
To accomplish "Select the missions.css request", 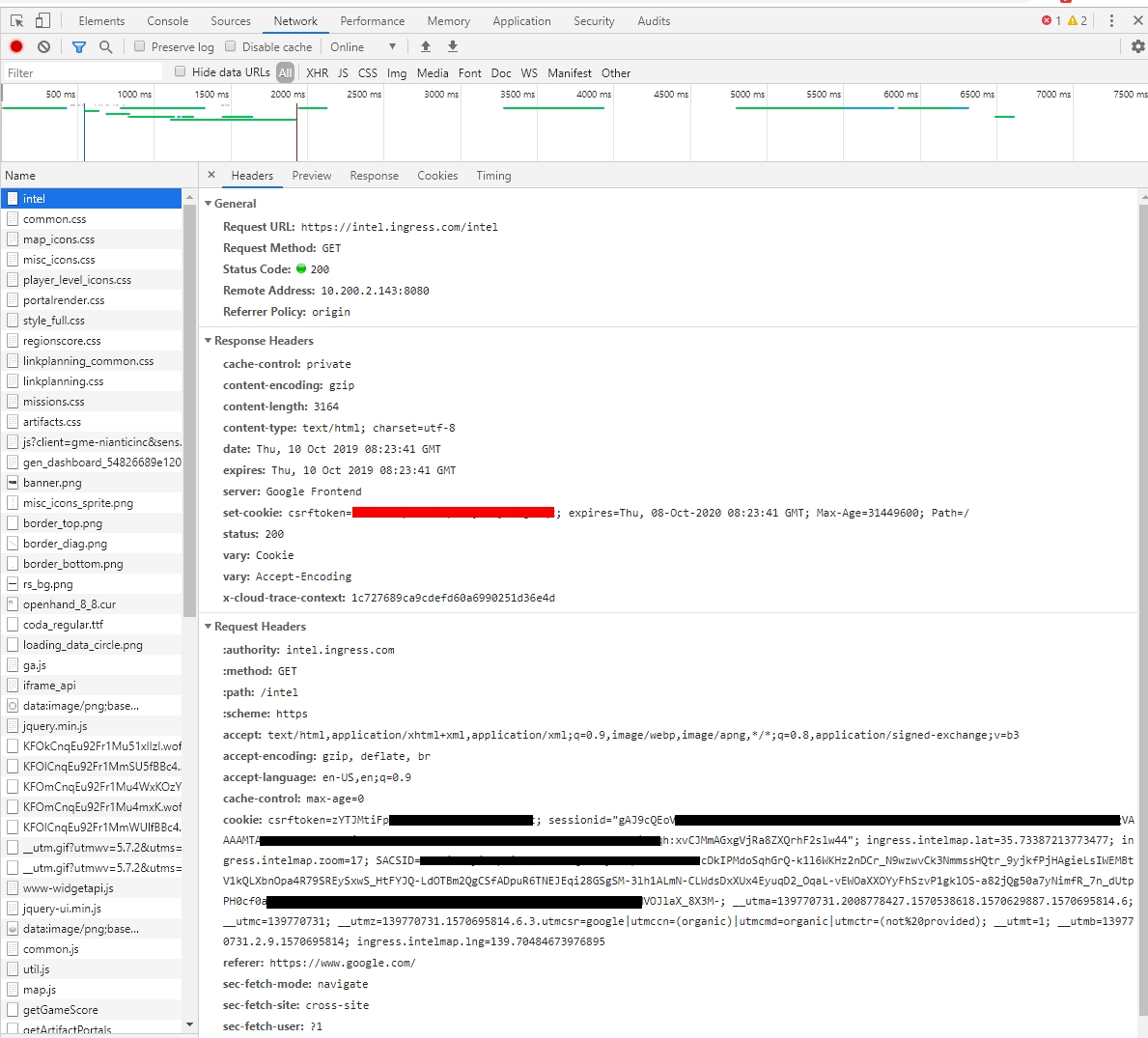I will (x=92, y=401).
